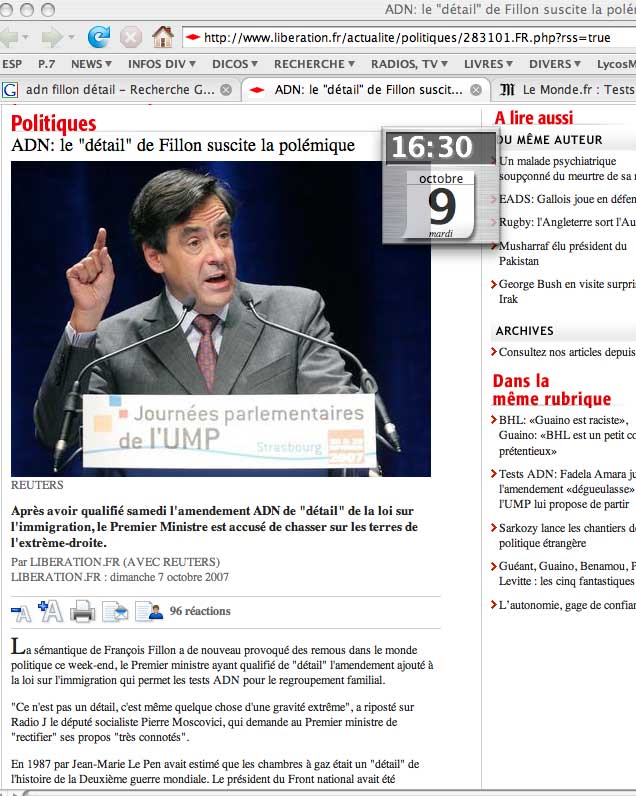
Task: Click the send article by email icon
Action: 115,612
